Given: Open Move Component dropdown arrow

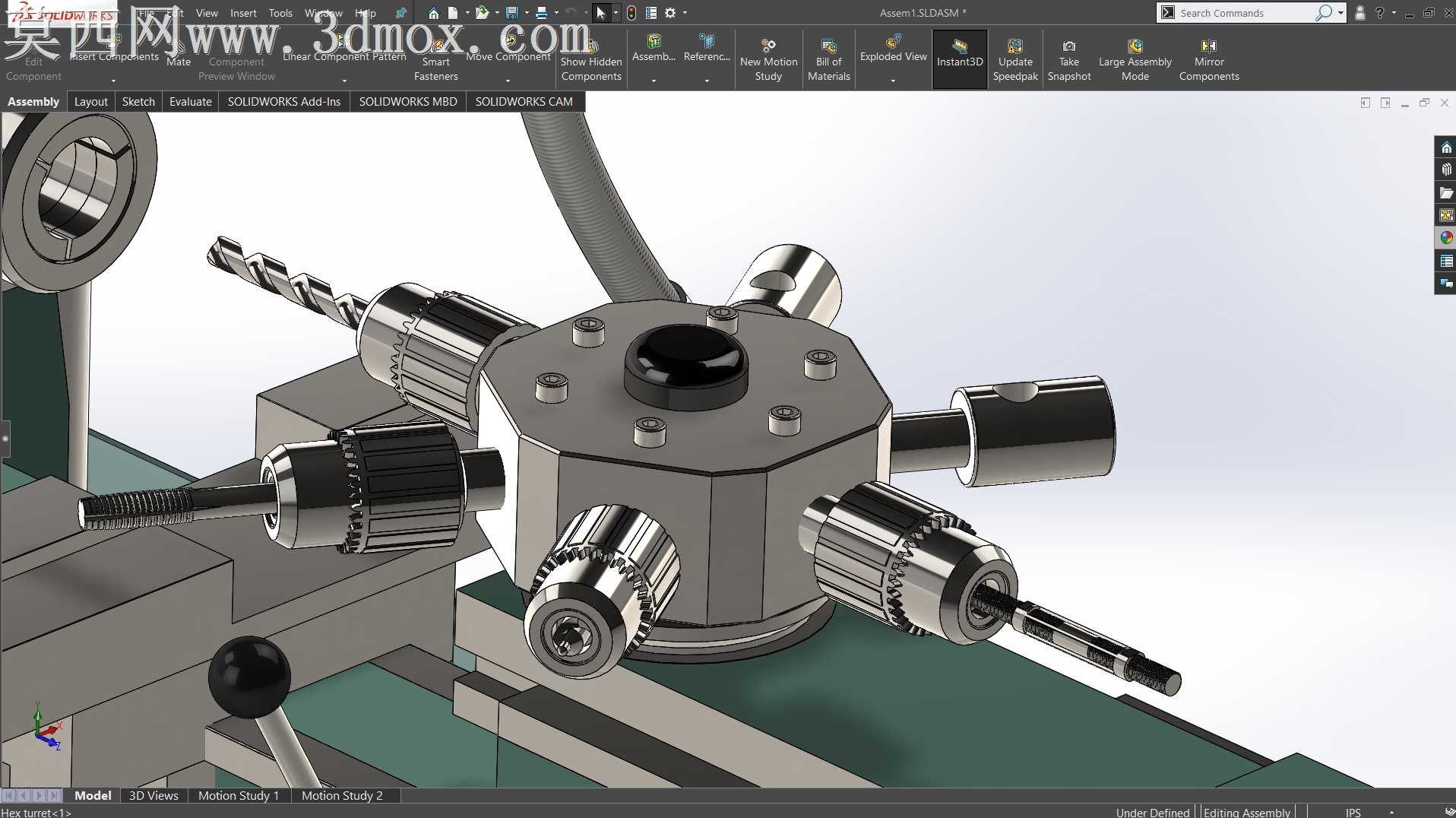Looking at the screenshot, I should [508, 80].
